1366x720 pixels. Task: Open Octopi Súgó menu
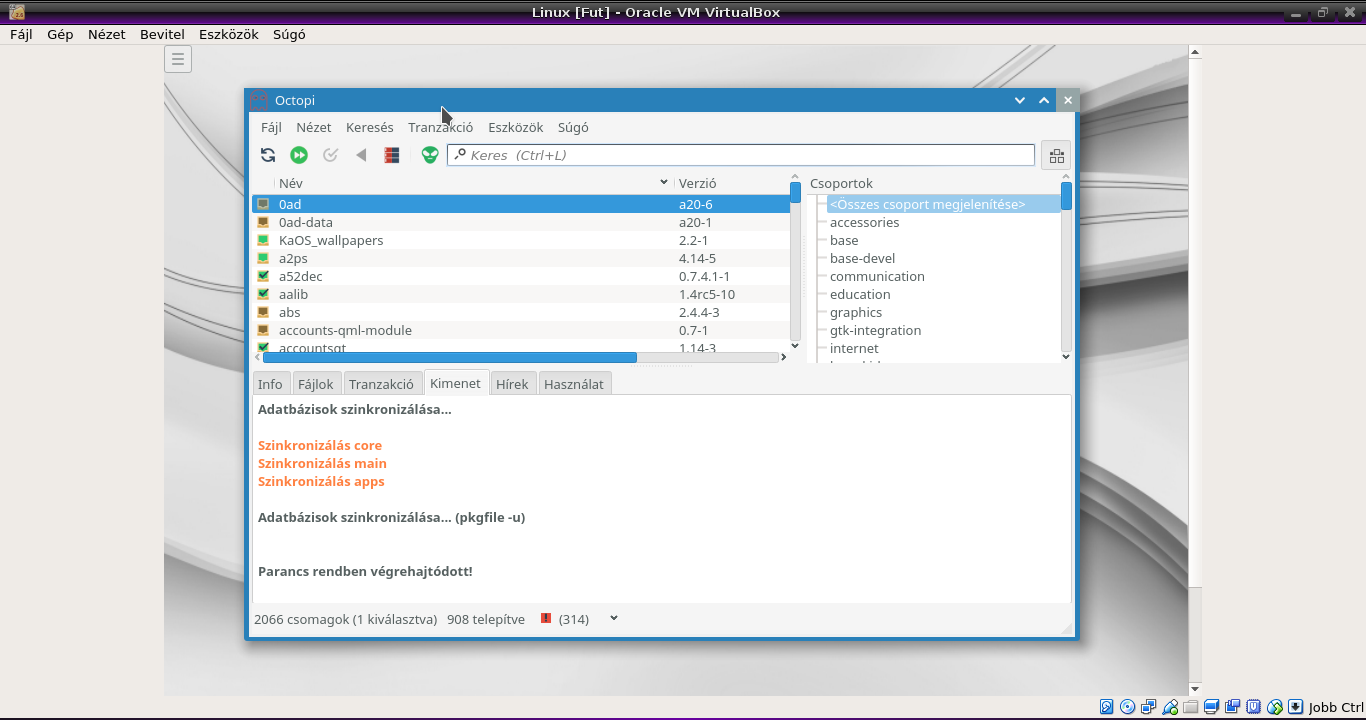[x=573, y=127]
